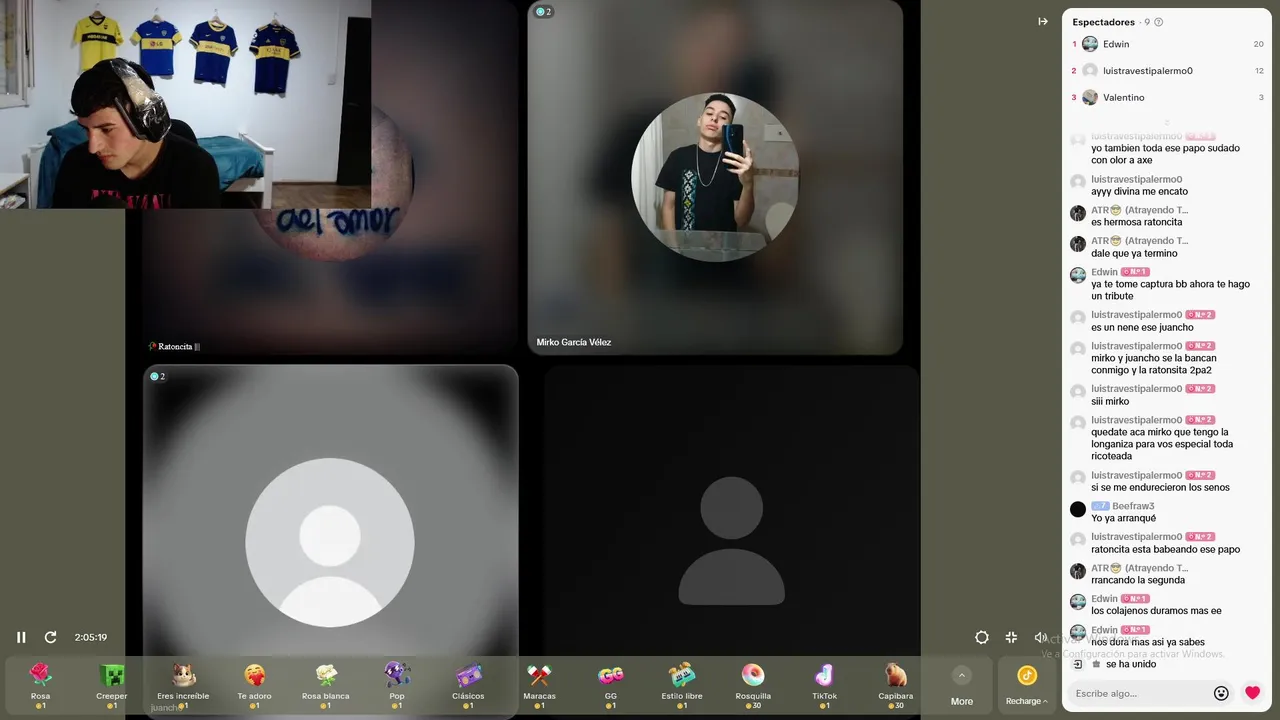The image size is (1280, 720).
Task: Open Beefraw3's black avatar in chat
Action: pos(1078,509)
